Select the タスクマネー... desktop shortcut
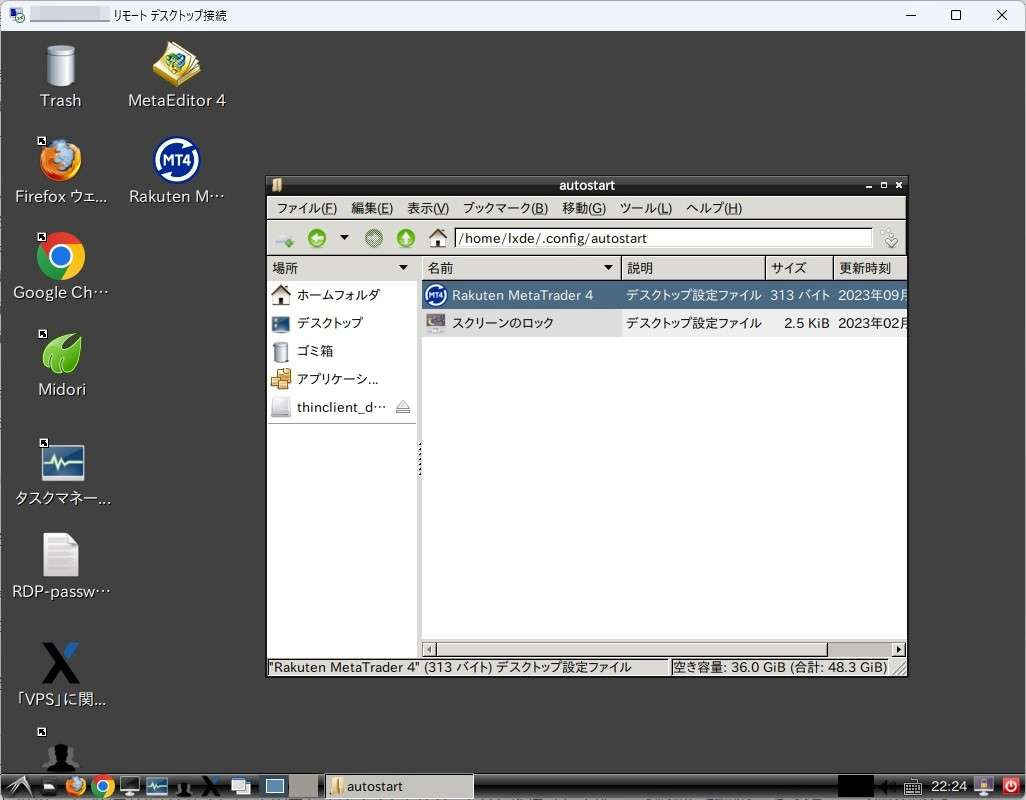This screenshot has width=1026, height=800. [x=63, y=472]
